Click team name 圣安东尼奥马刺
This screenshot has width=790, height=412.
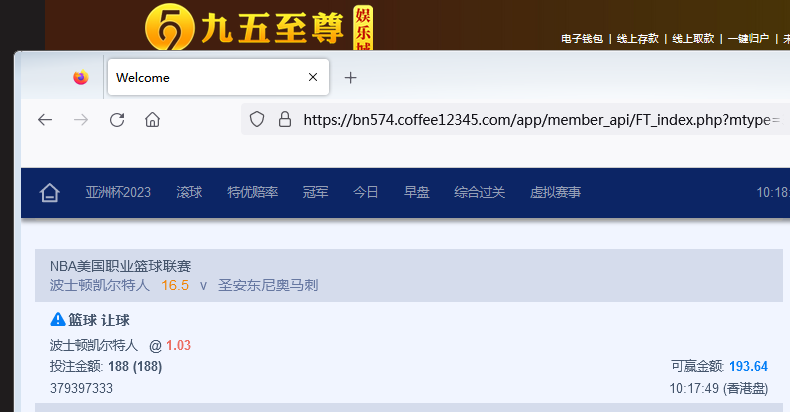point(268,285)
